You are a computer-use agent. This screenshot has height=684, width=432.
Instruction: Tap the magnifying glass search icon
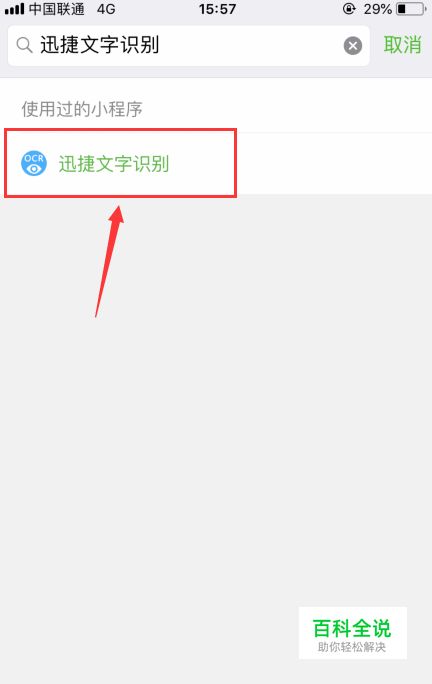click(x=24, y=45)
